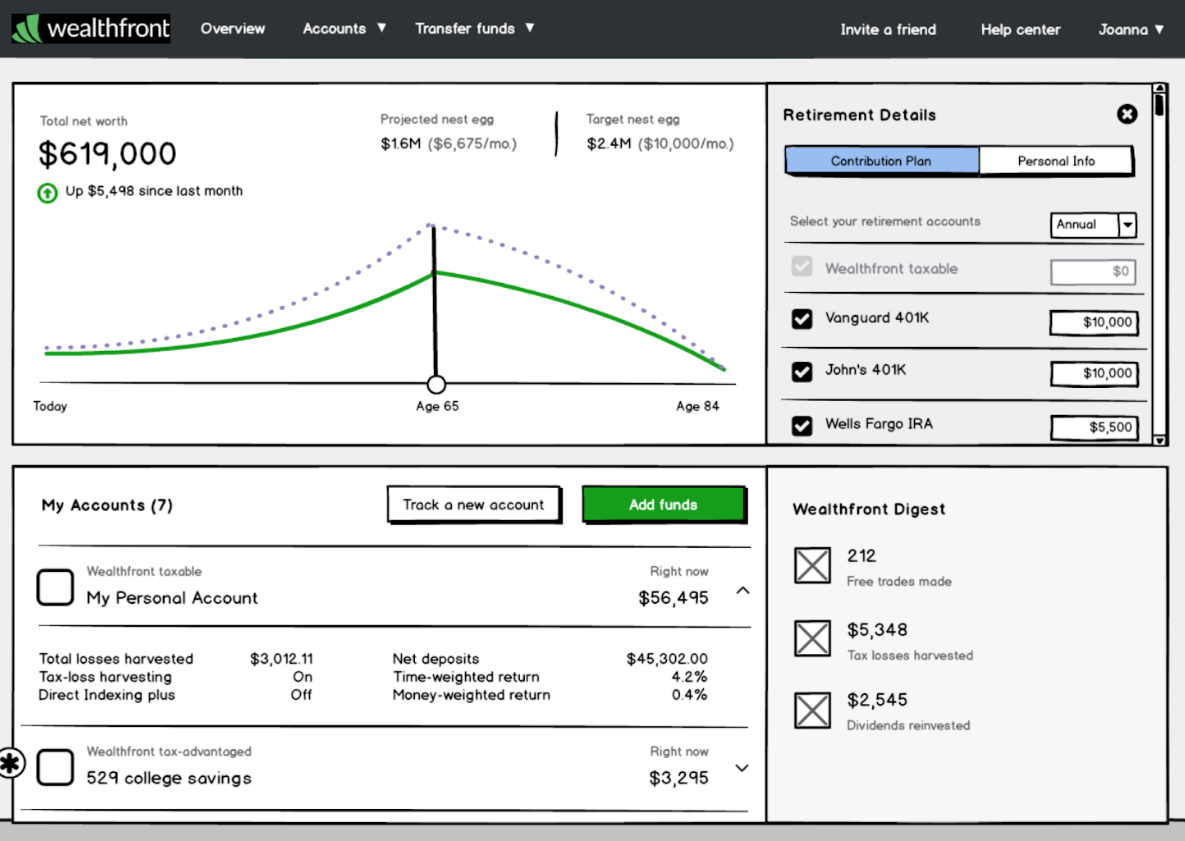Uncheck the Wells Fargo IRA checkbox
Image resolution: width=1185 pixels, height=841 pixels.
(x=802, y=425)
